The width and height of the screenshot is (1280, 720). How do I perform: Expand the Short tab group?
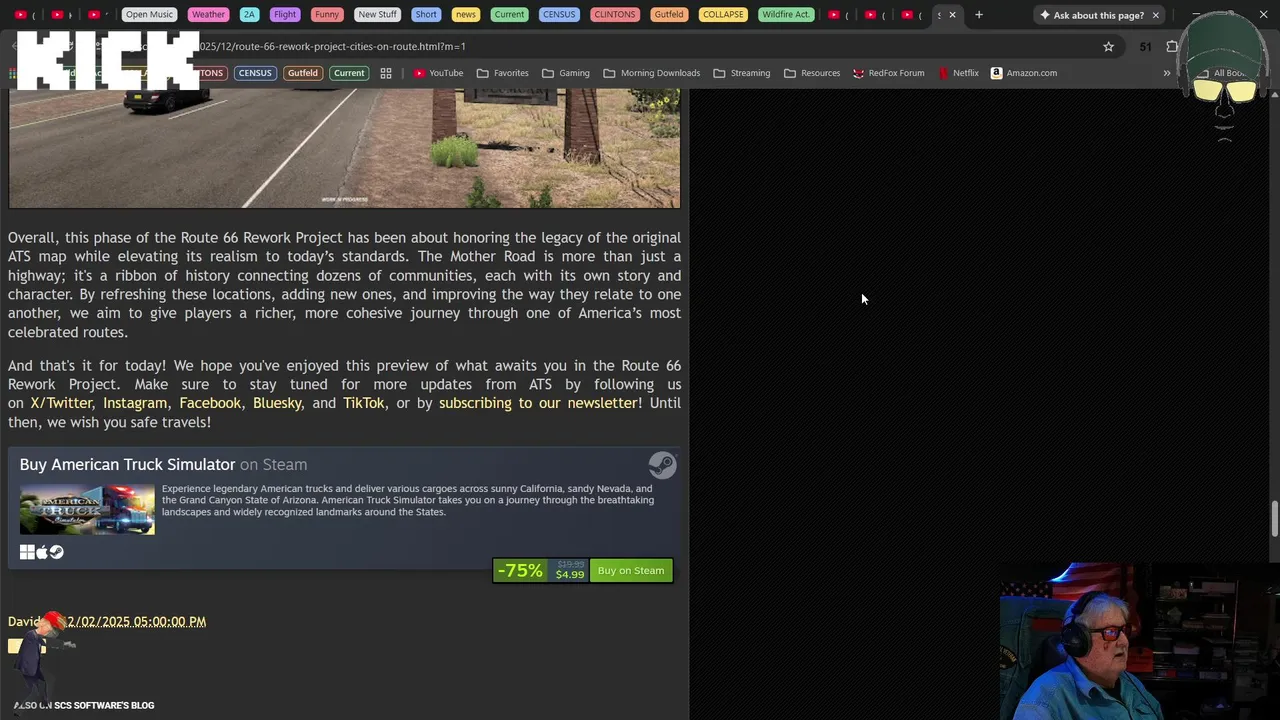pos(426,15)
